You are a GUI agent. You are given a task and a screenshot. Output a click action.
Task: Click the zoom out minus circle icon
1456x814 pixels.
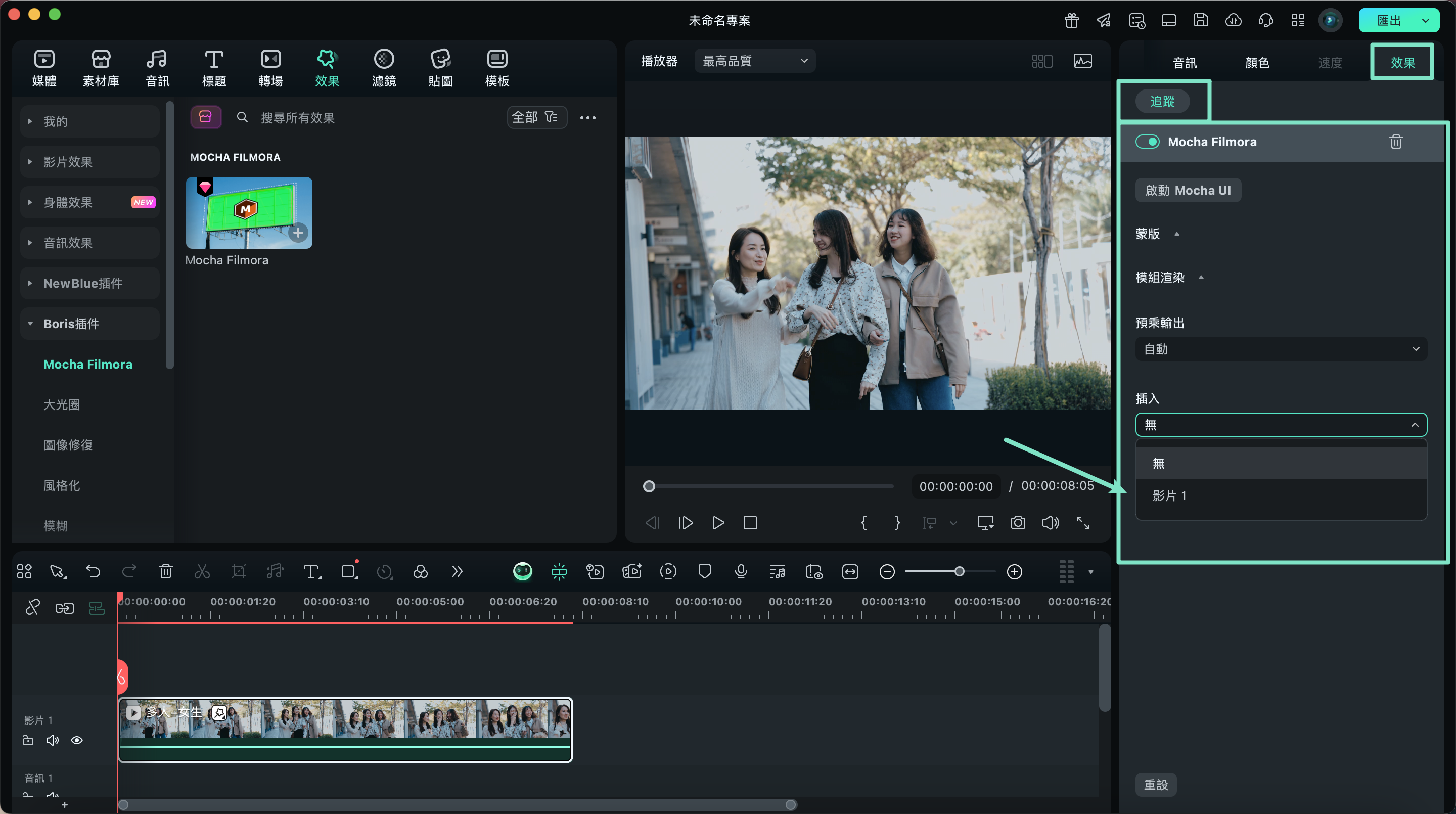[x=887, y=571]
